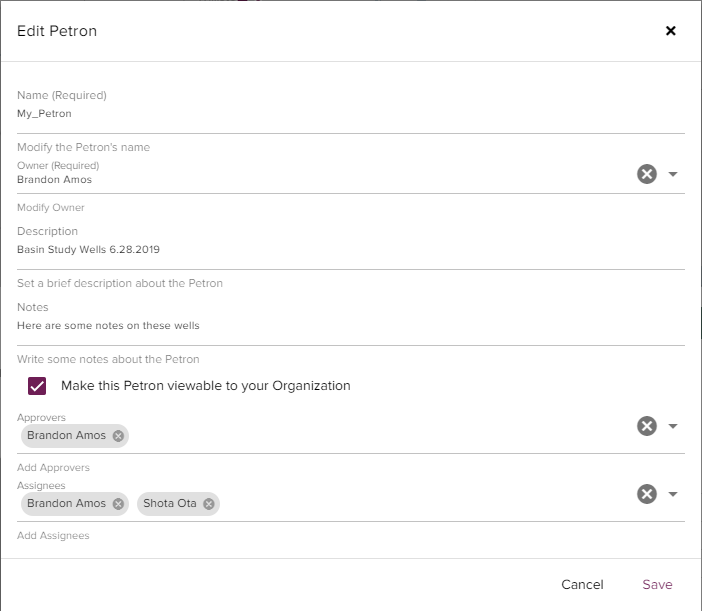Focus the Description text field
This screenshot has height=611, width=702.
point(300,250)
